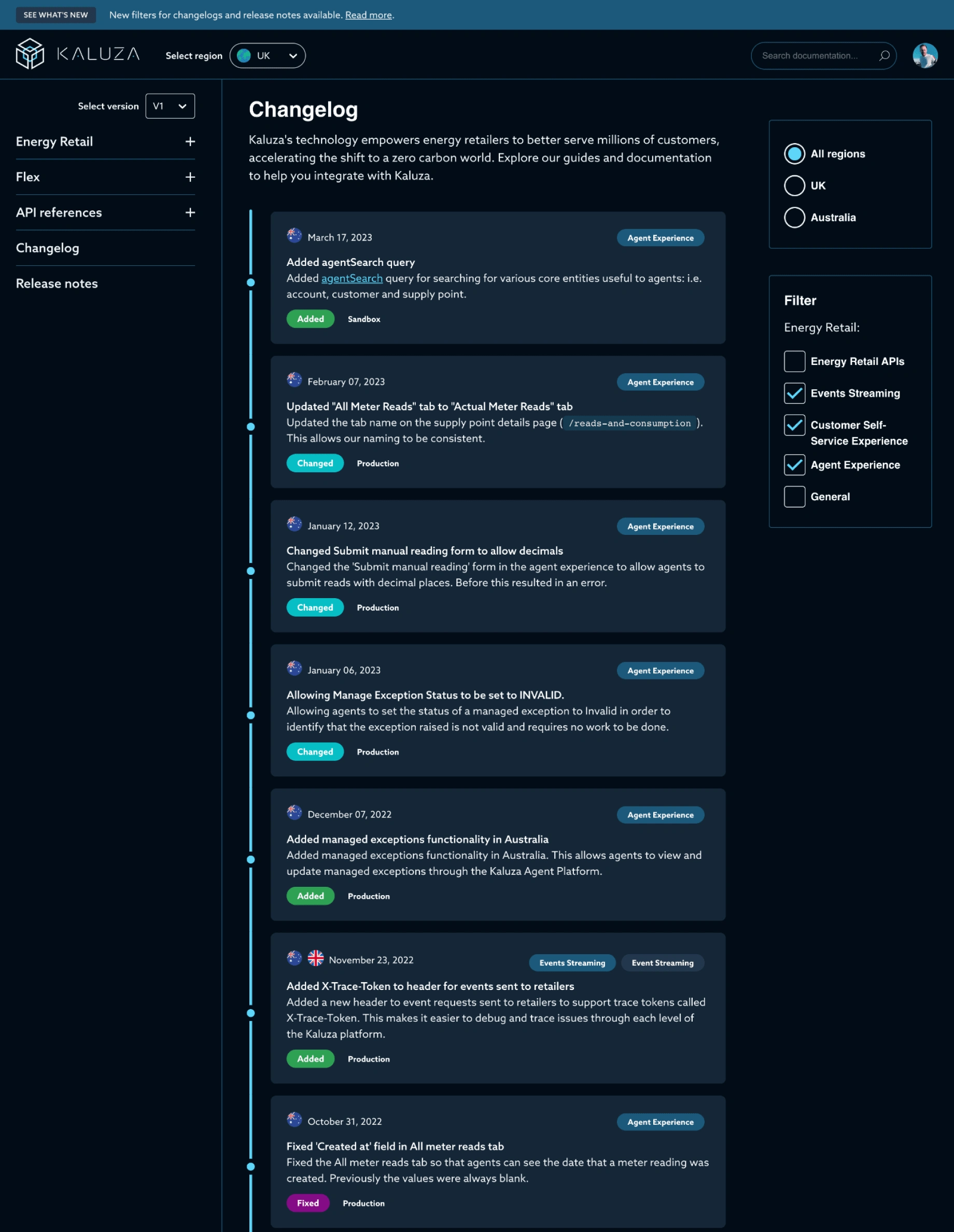Click Events Streaming tag on November 23 entry

[572, 963]
